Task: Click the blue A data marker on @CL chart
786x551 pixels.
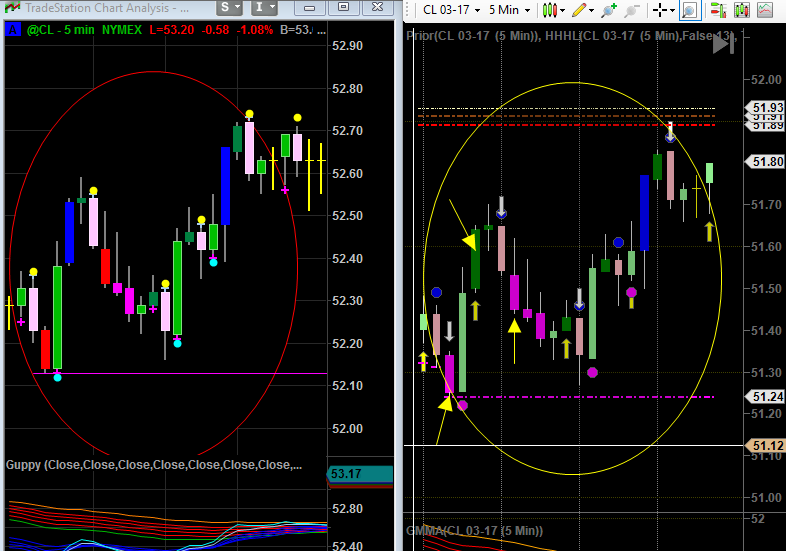Action: (13, 30)
